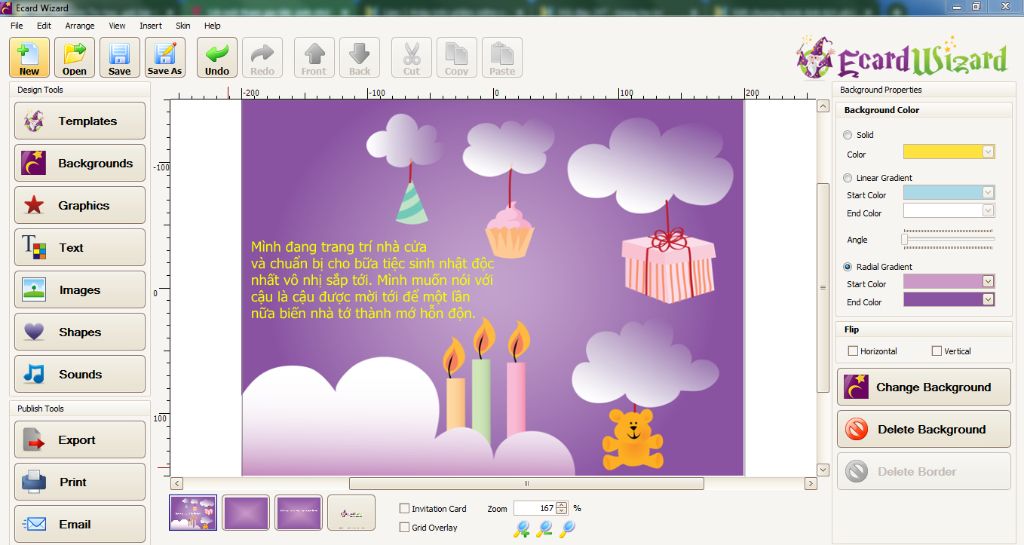
Task: Open Radial Gradient Start Color dropdown
Action: coord(988,281)
